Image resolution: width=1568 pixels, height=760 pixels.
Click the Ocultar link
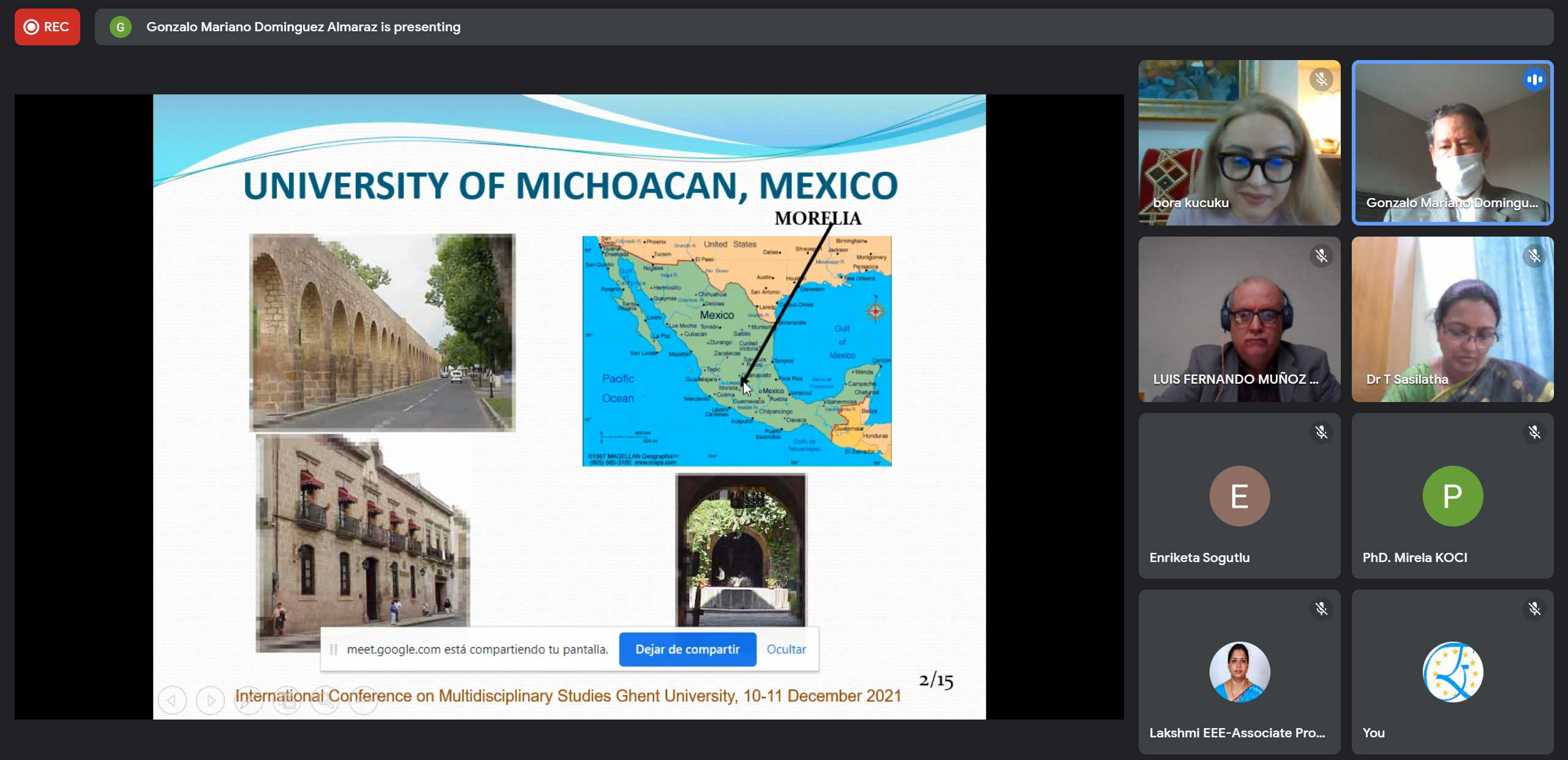786,649
